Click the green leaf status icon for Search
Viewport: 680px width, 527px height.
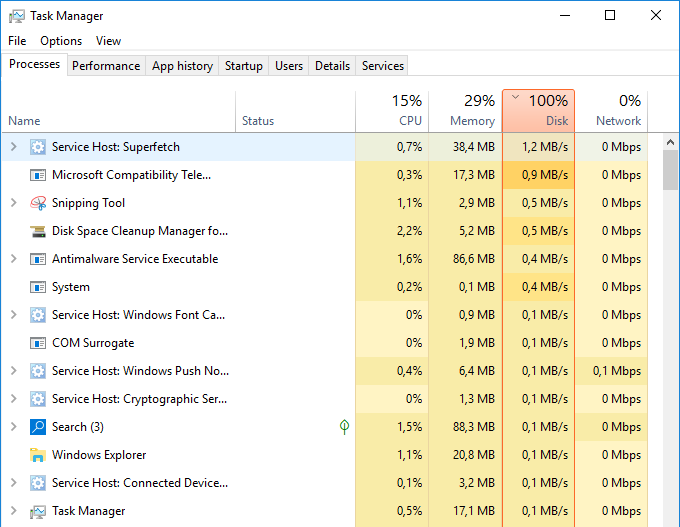coord(344,427)
